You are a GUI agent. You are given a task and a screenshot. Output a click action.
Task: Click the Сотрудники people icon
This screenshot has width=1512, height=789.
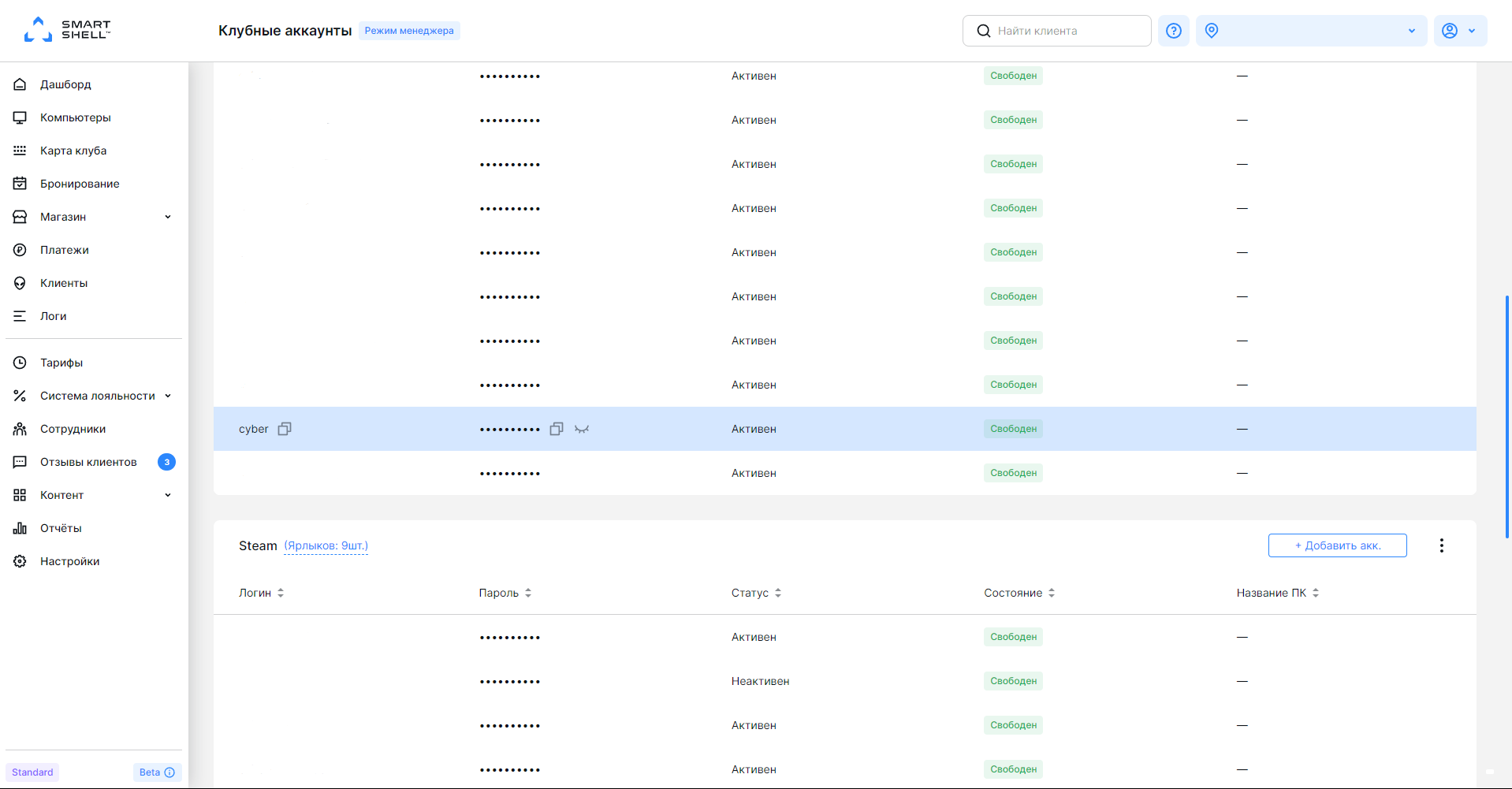pyautogui.click(x=20, y=429)
